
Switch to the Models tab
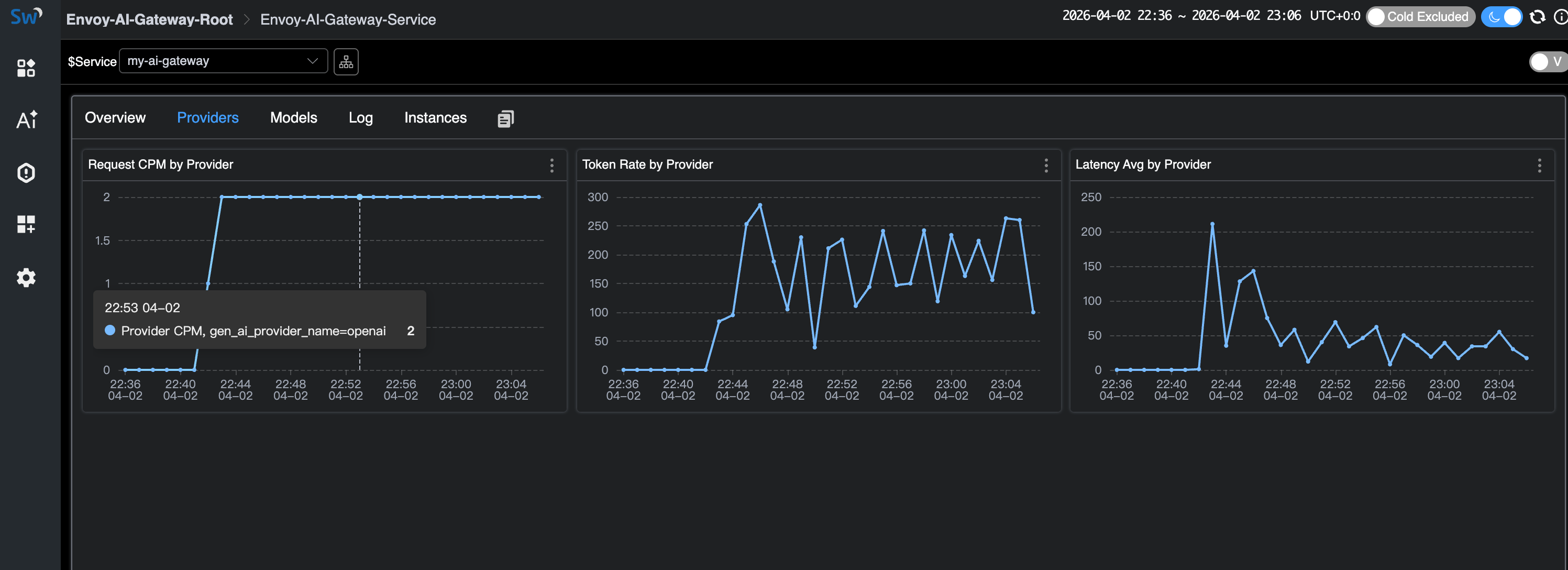[293, 117]
